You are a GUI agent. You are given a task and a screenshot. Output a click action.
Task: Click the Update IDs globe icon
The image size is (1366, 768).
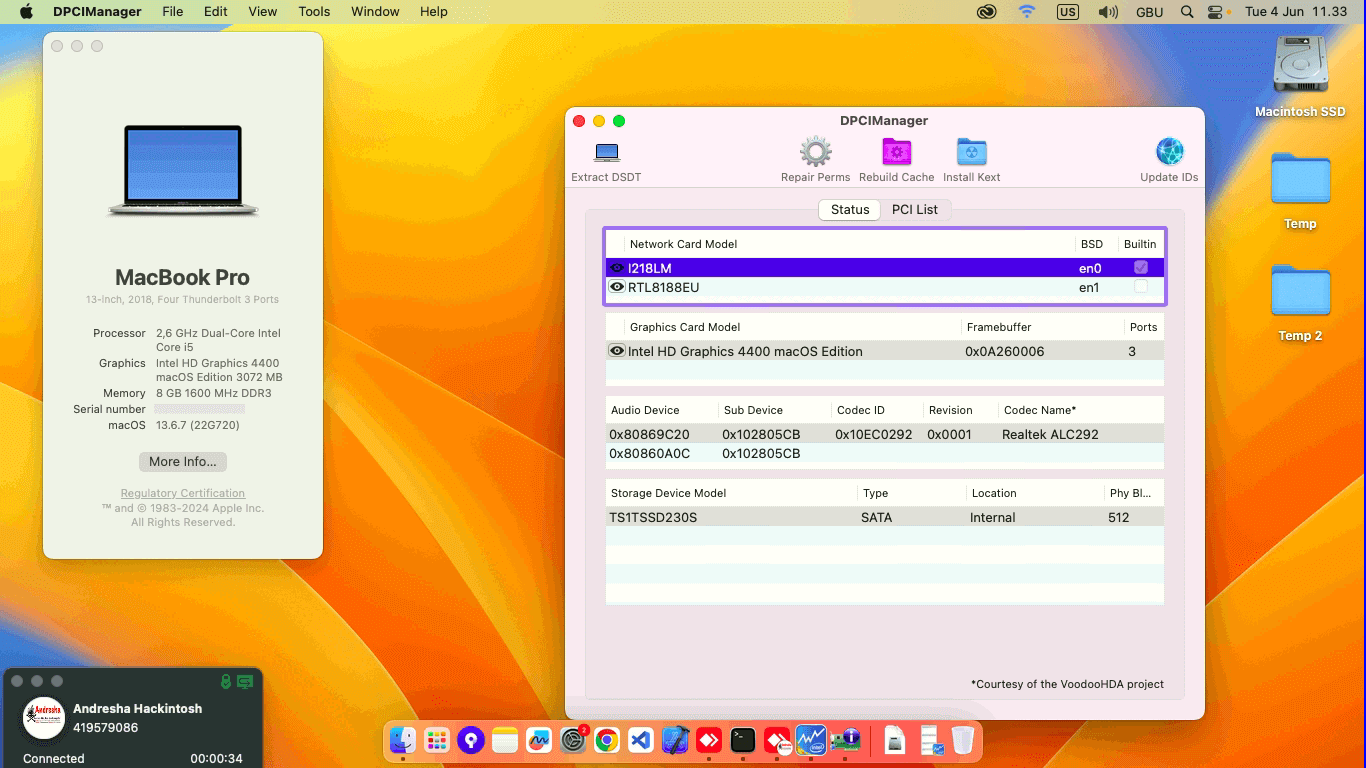pyautogui.click(x=1169, y=152)
